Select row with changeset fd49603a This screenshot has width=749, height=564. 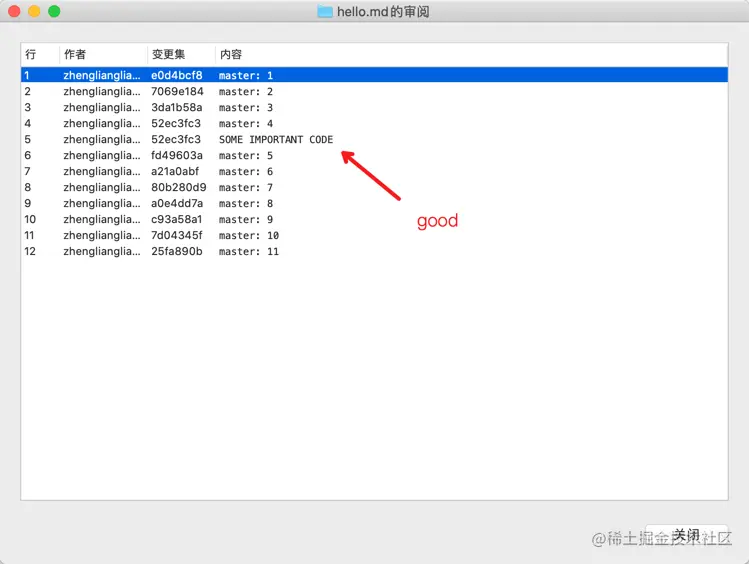click(x=374, y=155)
